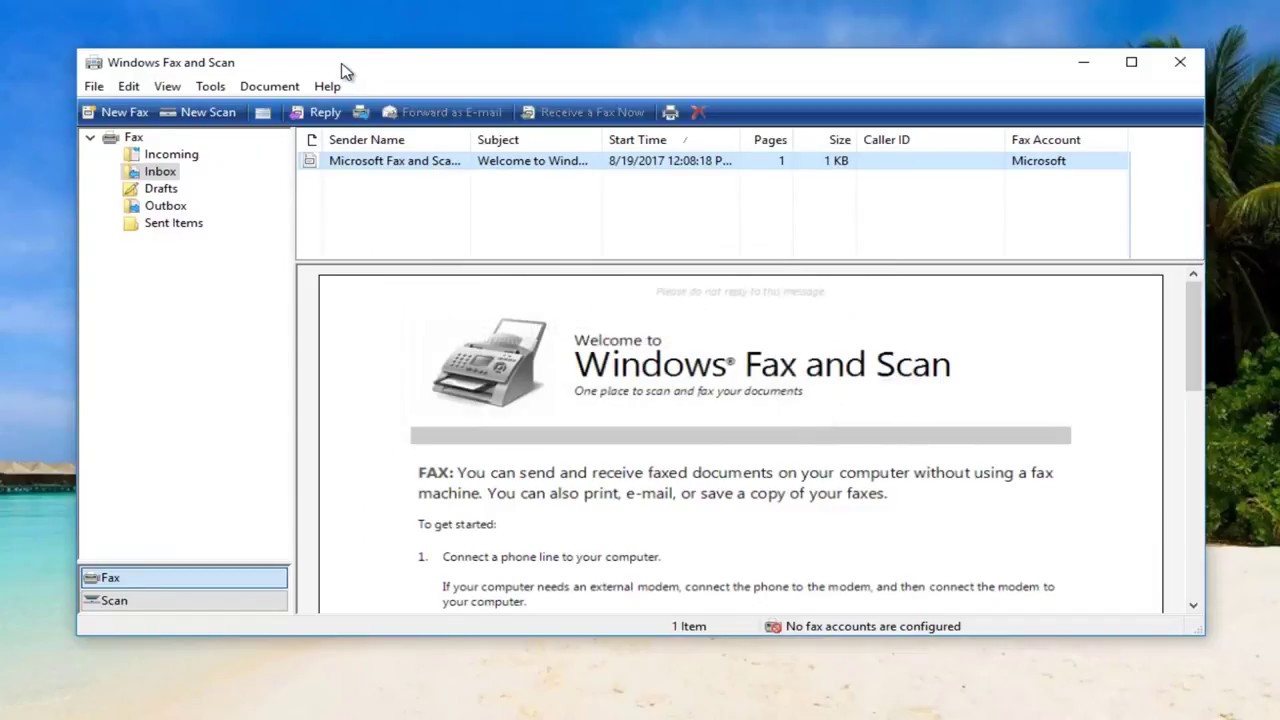This screenshot has height=720, width=1280.
Task: Open the Help menu
Action: click(x=327, y=86)
